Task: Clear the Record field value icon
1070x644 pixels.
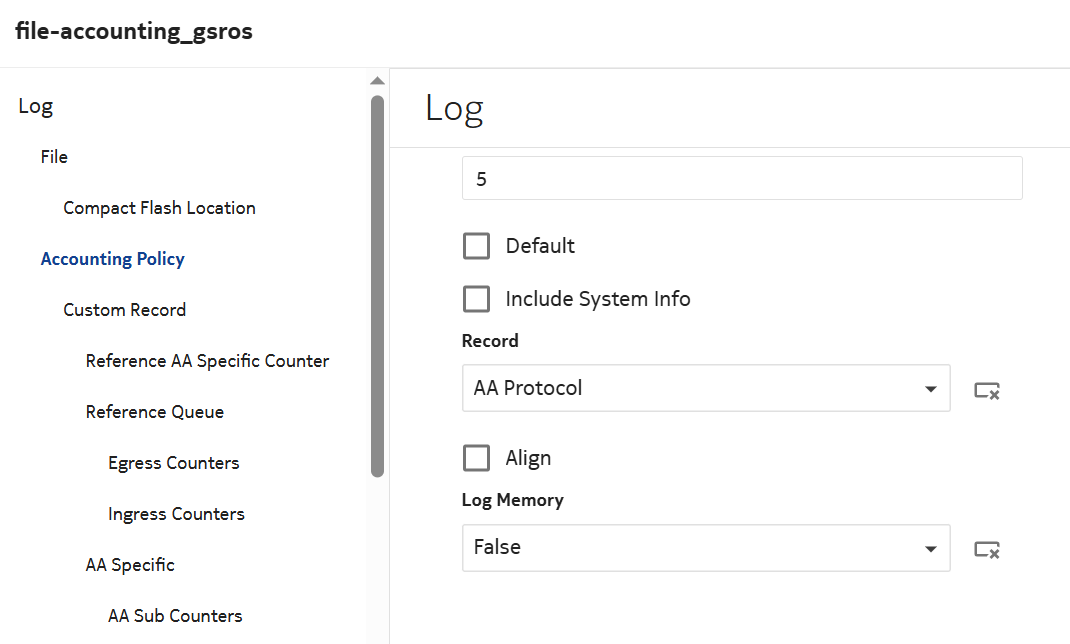Action: (x=987, y=390)
